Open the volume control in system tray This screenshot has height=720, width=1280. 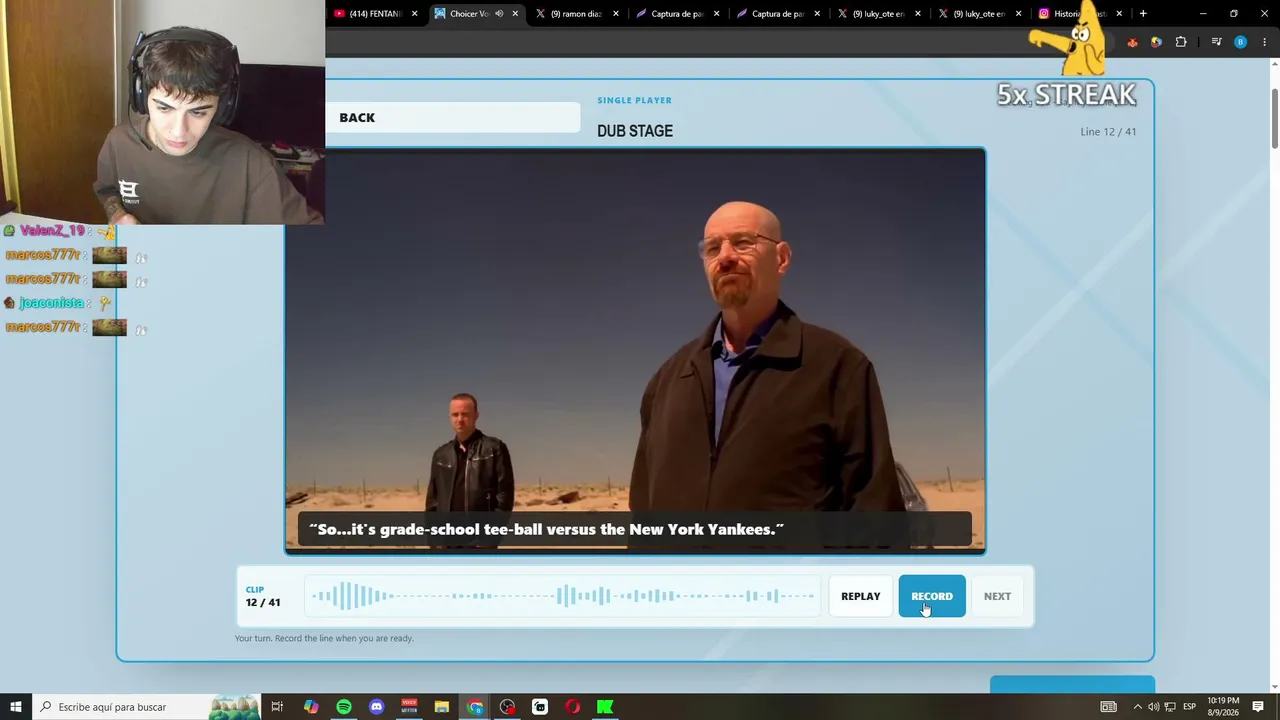pos(1153,707)
